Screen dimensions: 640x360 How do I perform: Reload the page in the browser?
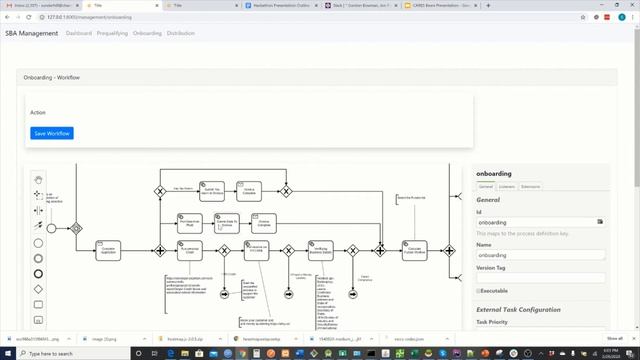tap(29, 17)
